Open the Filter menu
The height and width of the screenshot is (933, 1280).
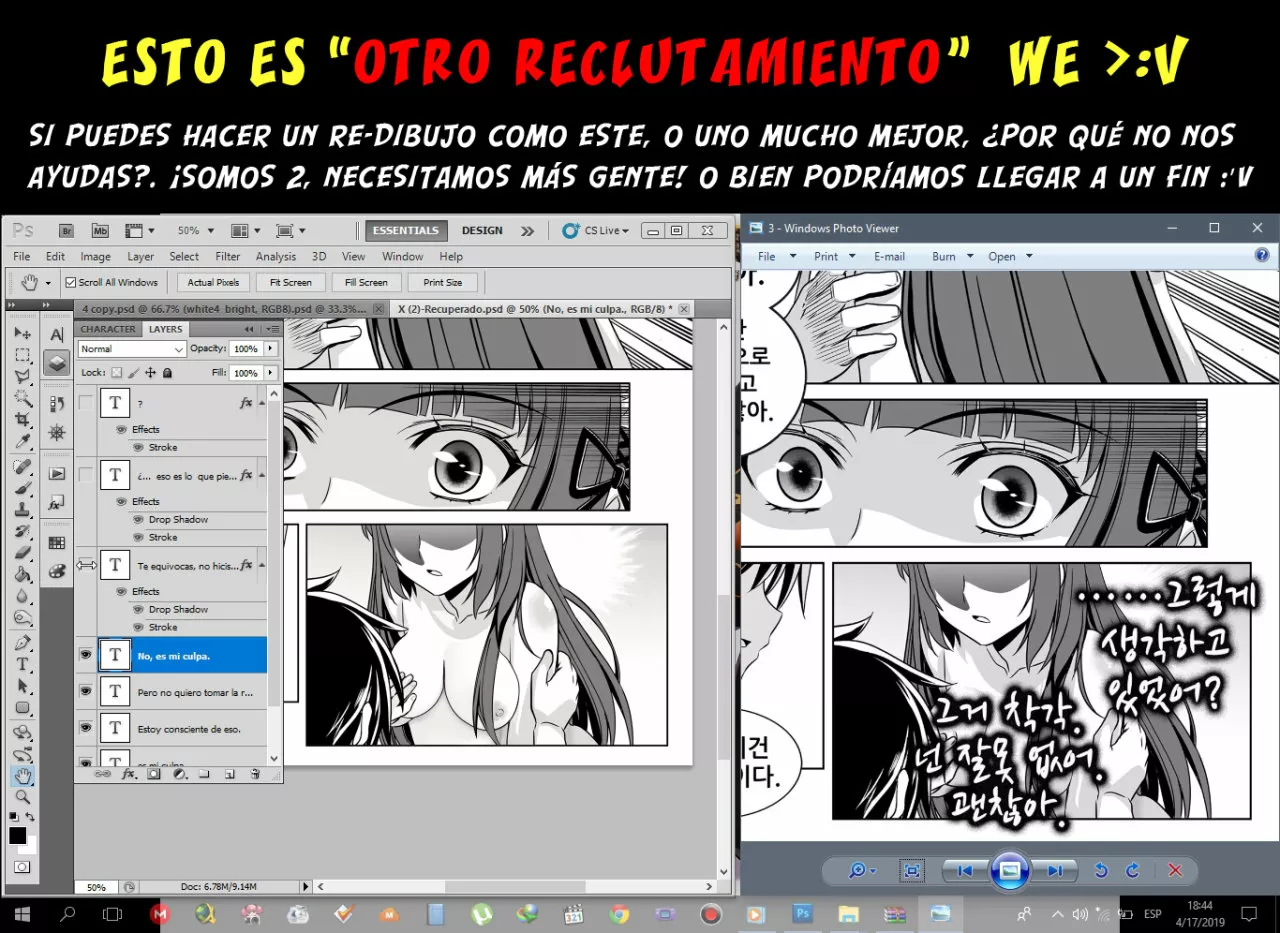click(227, 256)
